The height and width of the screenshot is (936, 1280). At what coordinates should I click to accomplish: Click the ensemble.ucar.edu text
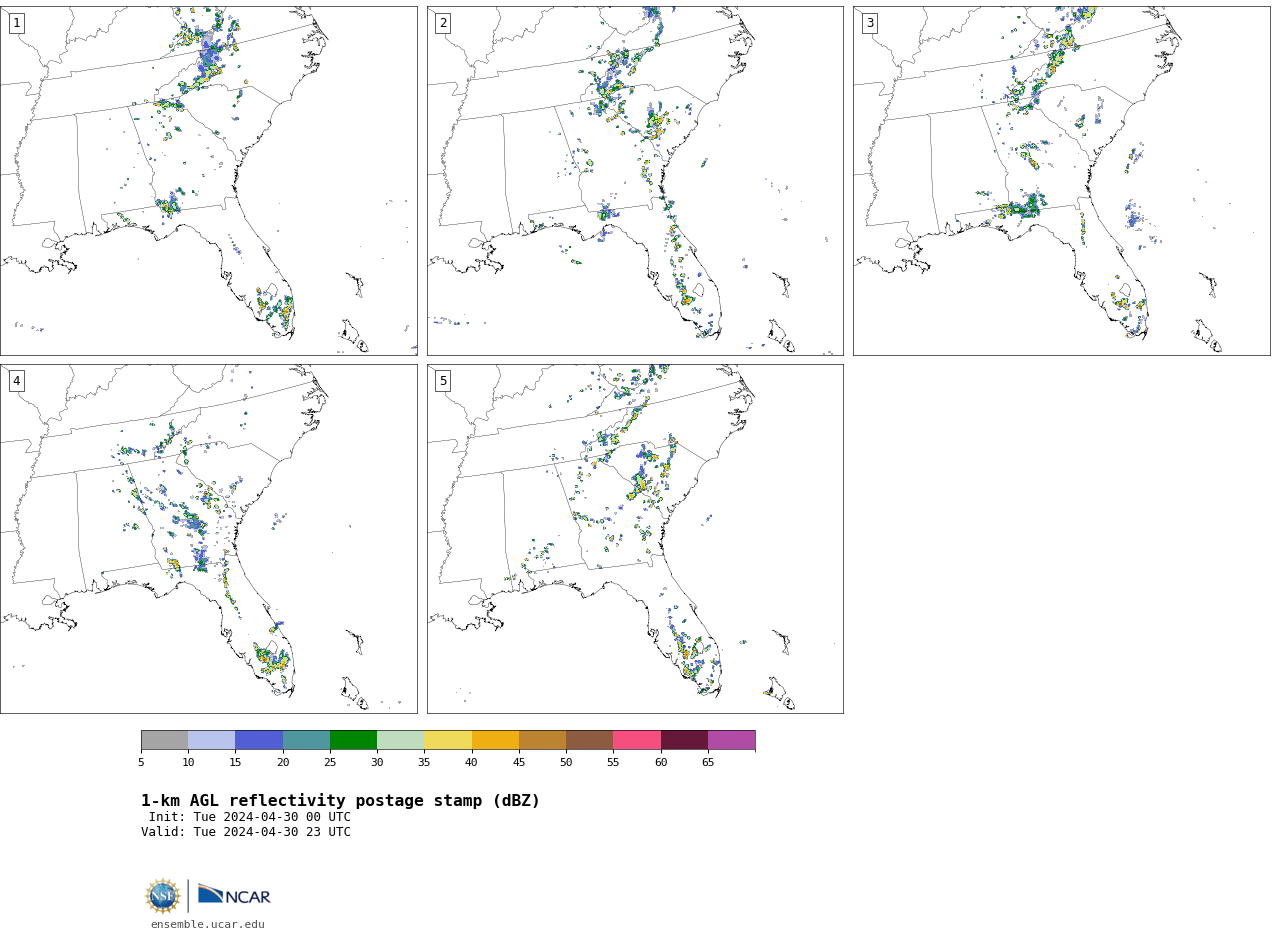208,924
